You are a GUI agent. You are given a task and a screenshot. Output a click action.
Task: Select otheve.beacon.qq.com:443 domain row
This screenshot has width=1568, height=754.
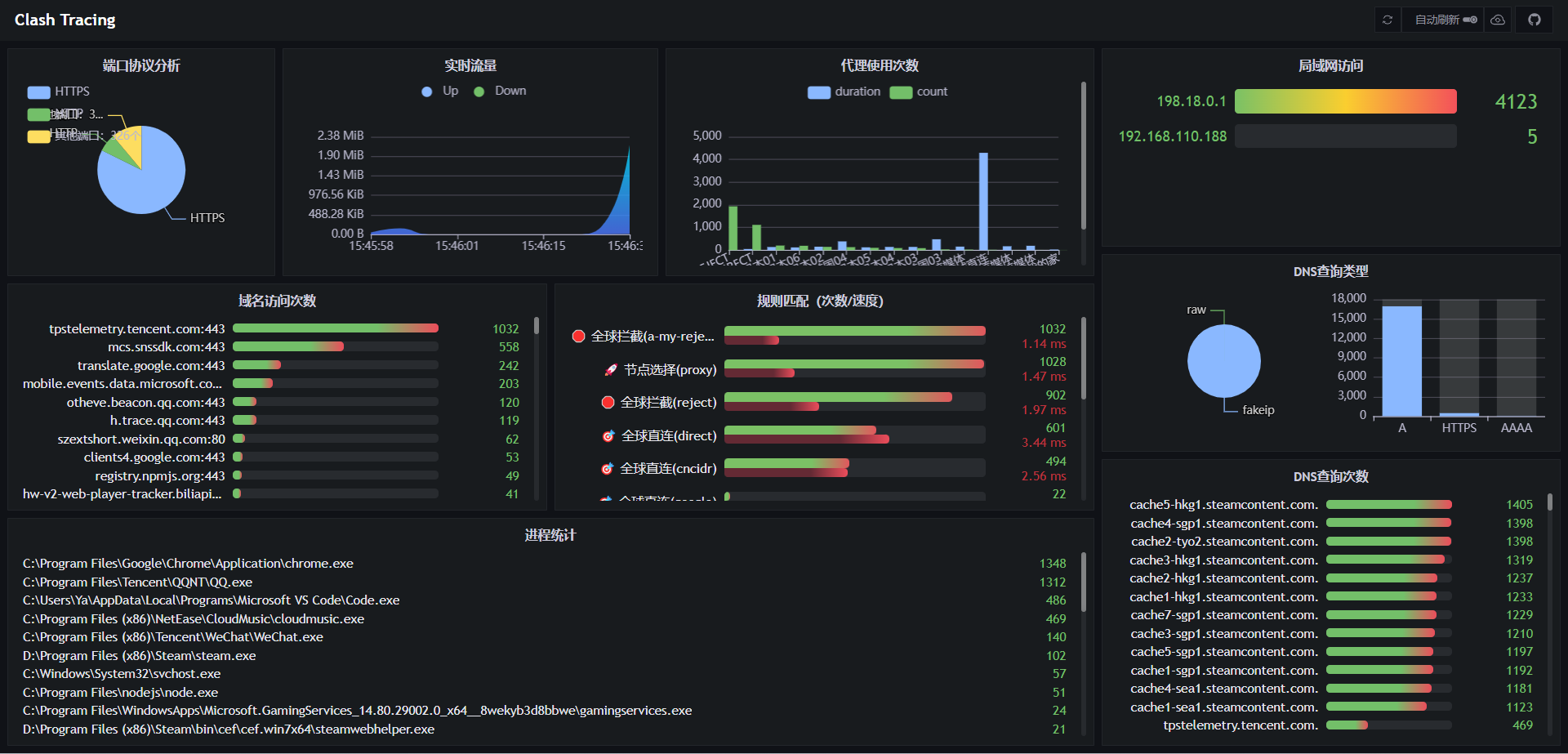[271, 402]
